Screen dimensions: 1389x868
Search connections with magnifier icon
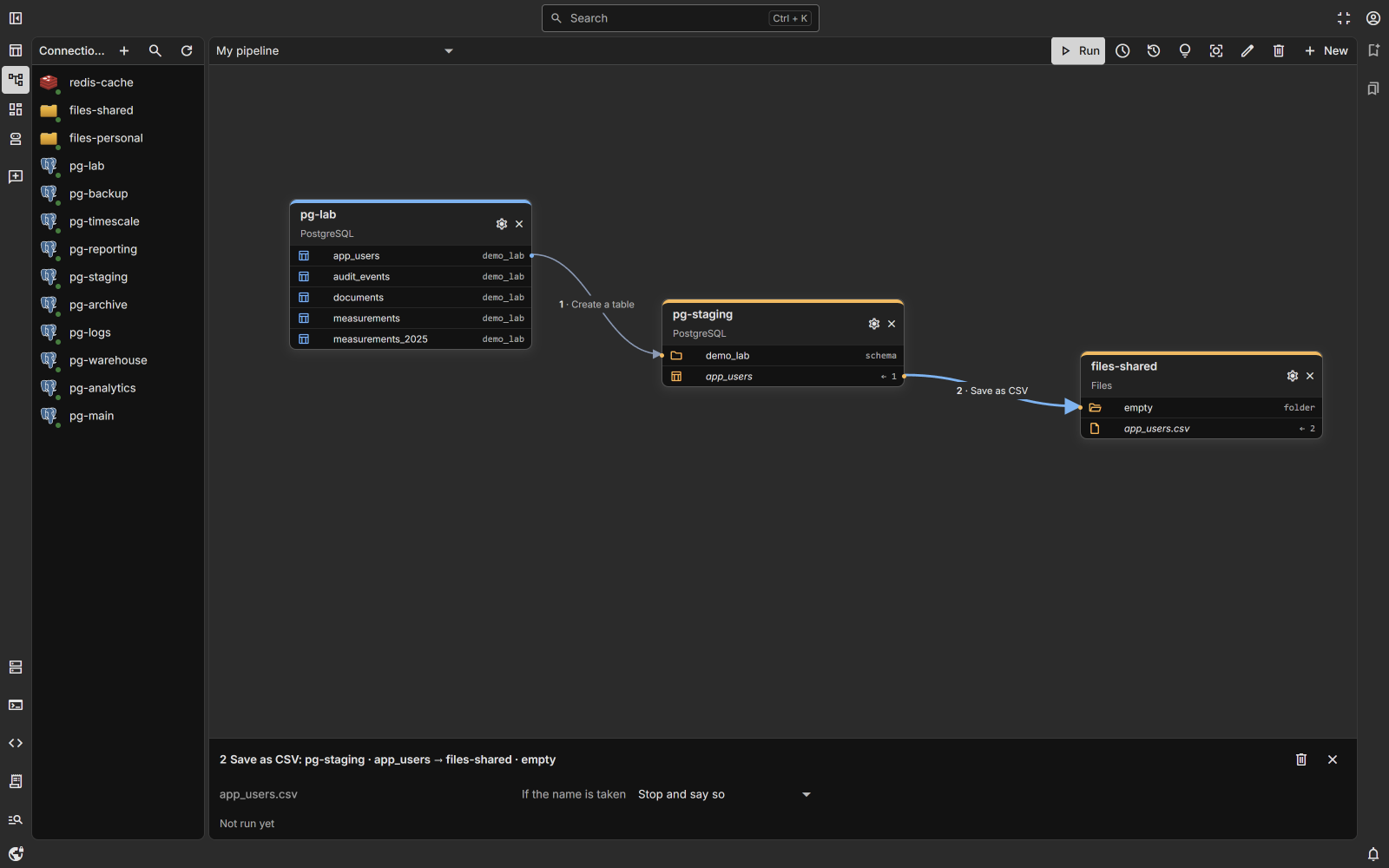tap(155, 51)
